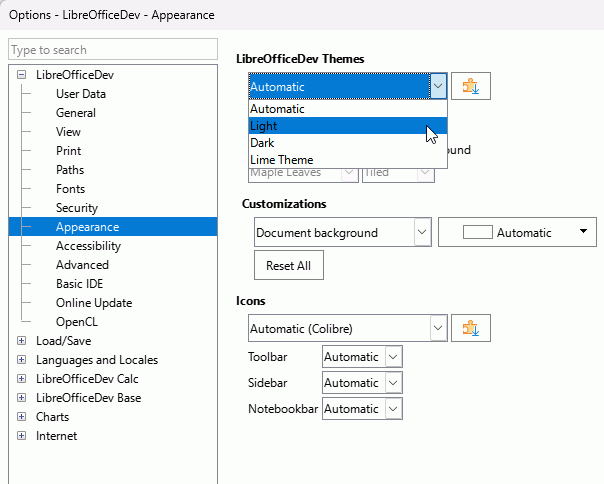Viewport: 604px width, 484px height.
Task: Click the Internet tree label
Action: (x=57, y=435)
